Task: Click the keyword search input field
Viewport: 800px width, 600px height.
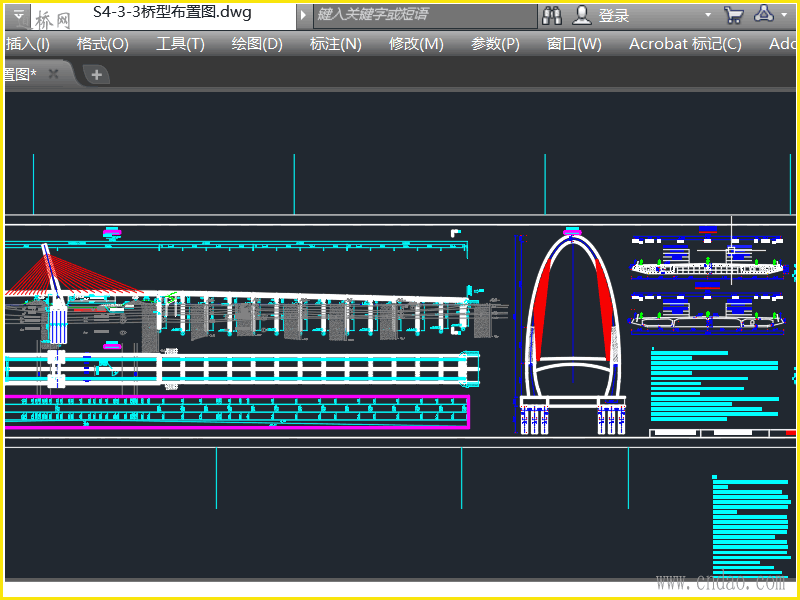Action: [x=425, y=15]
